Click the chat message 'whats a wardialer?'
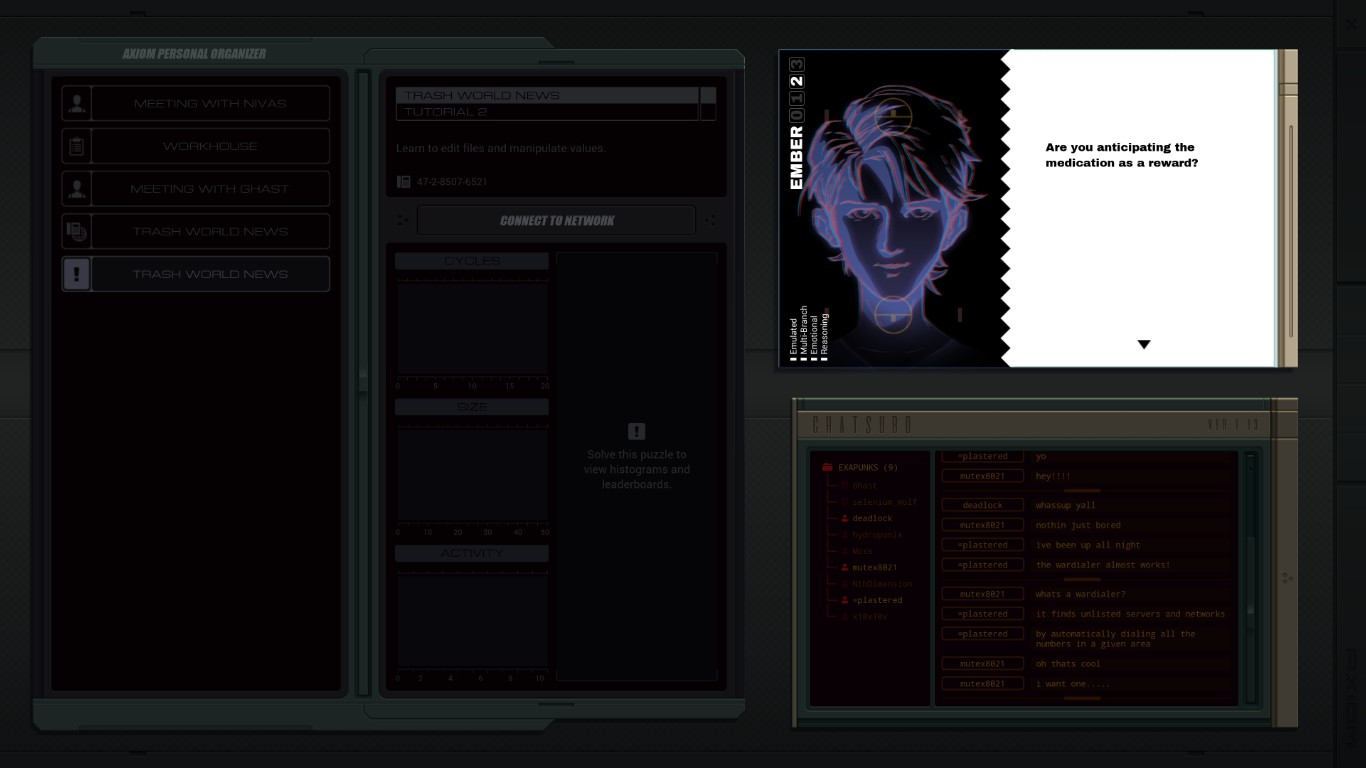The width and height of the screenshot is (1366, 768). (x=1080, y=594)
